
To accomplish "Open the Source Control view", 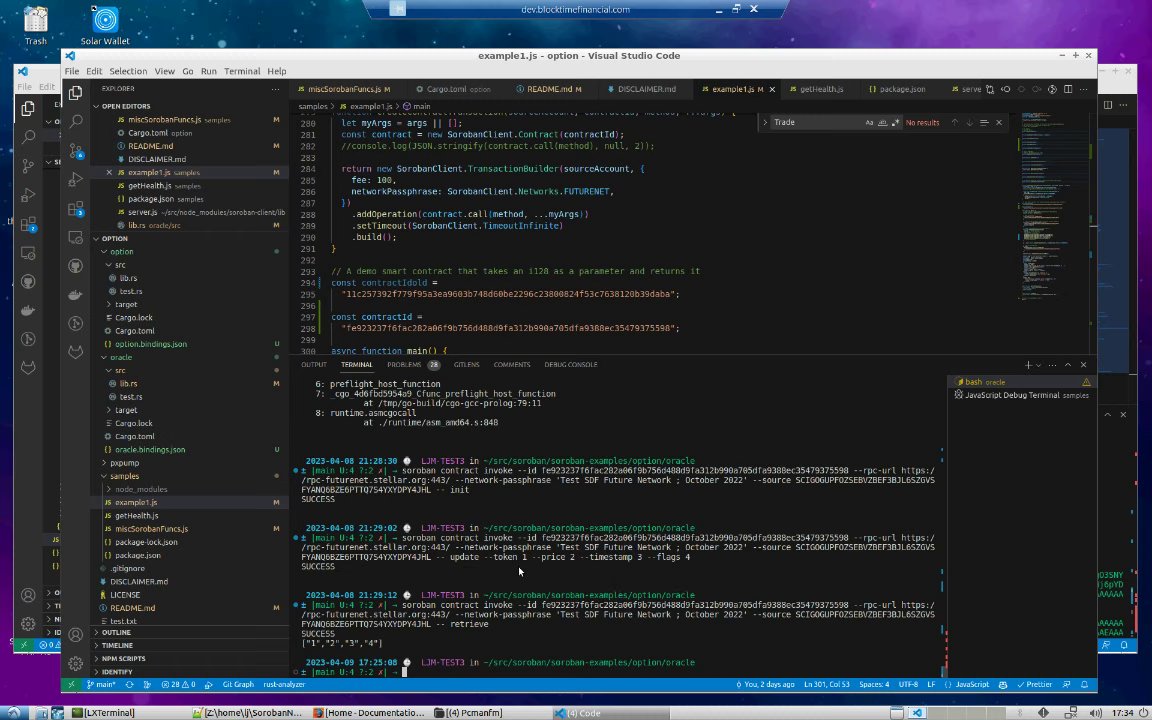I will (75, 150).
